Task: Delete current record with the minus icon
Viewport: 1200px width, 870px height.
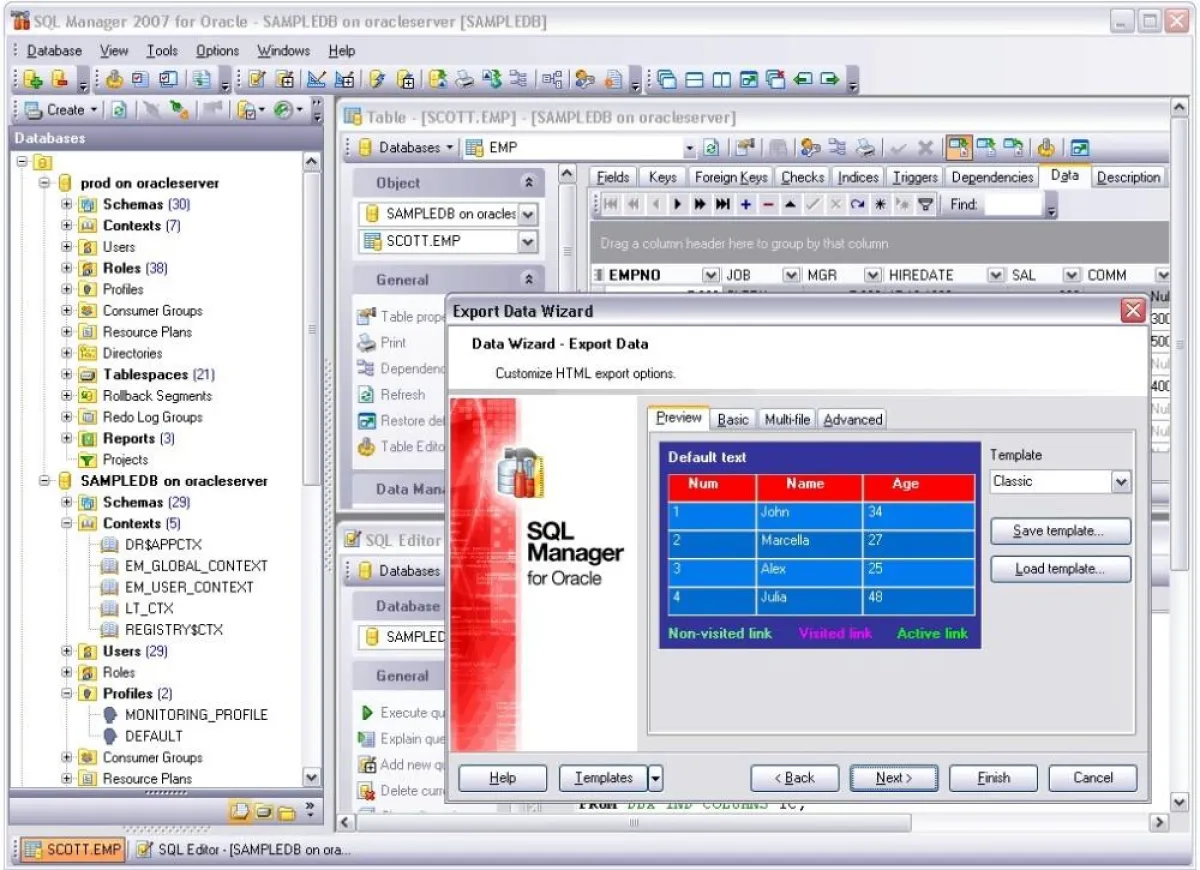Action: [x=767, y=204]
